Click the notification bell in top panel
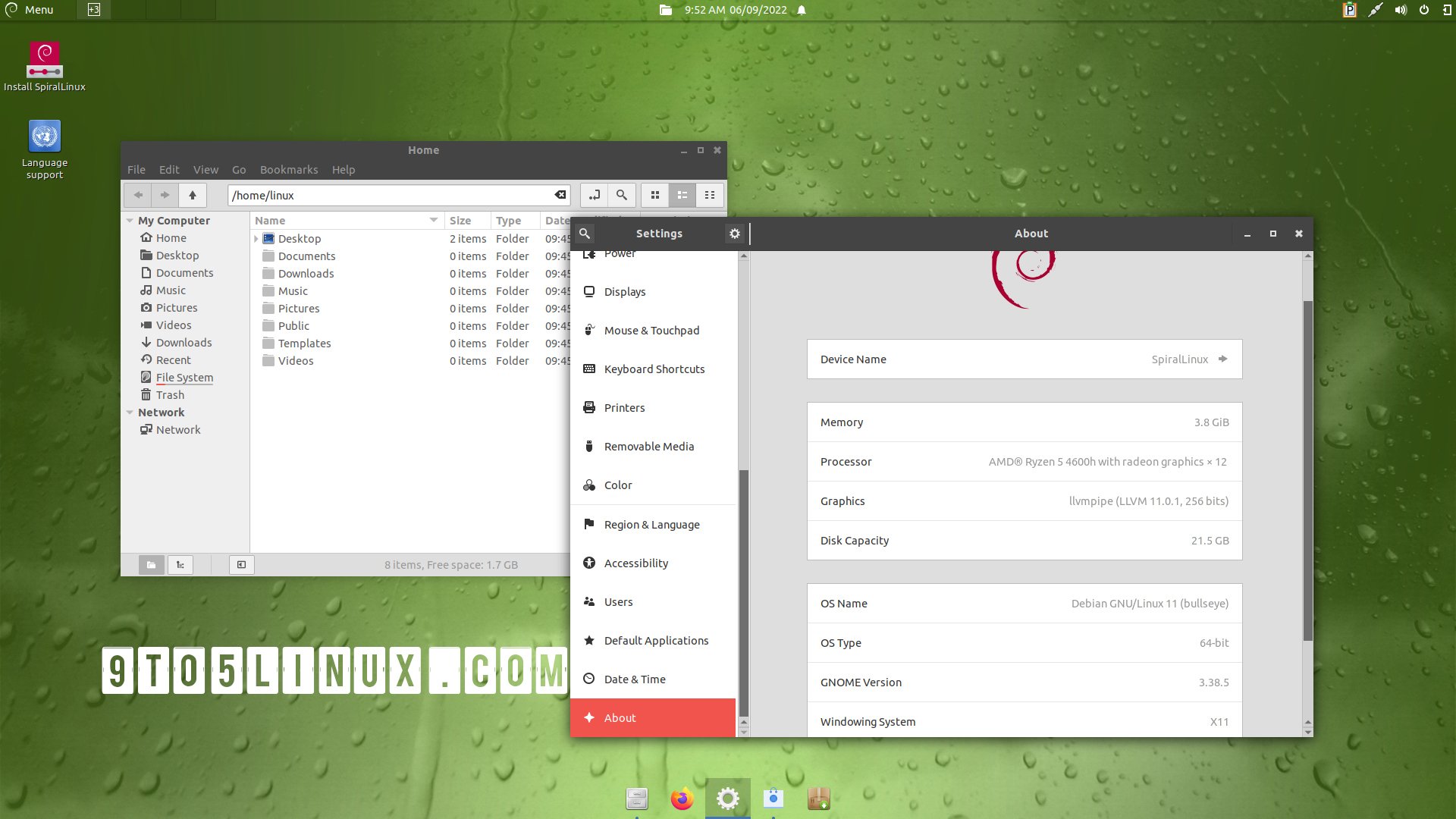1456x819 pixels. [x=802, y=10]
